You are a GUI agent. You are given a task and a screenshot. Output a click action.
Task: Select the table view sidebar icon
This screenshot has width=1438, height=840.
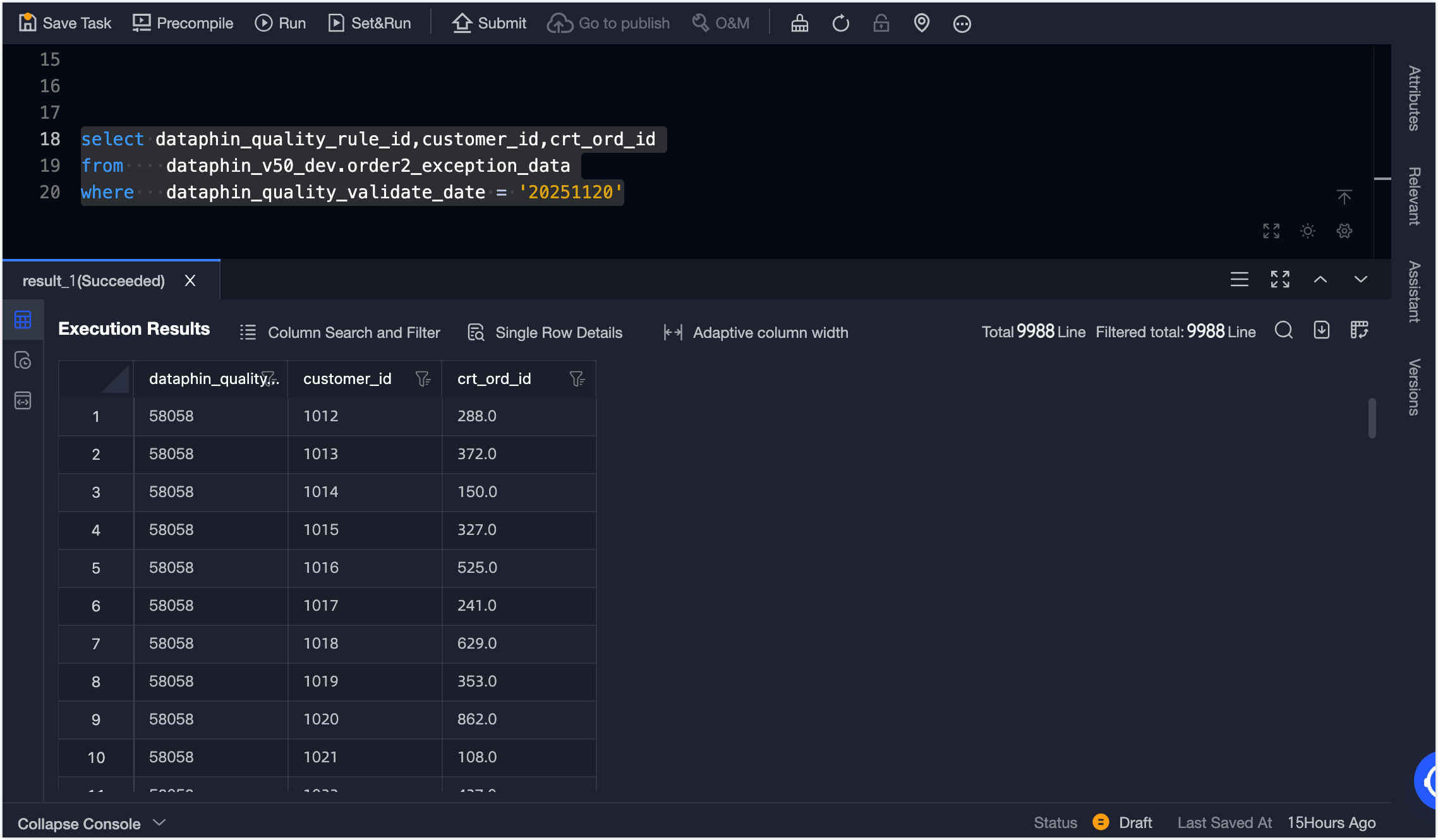point(23,320)
